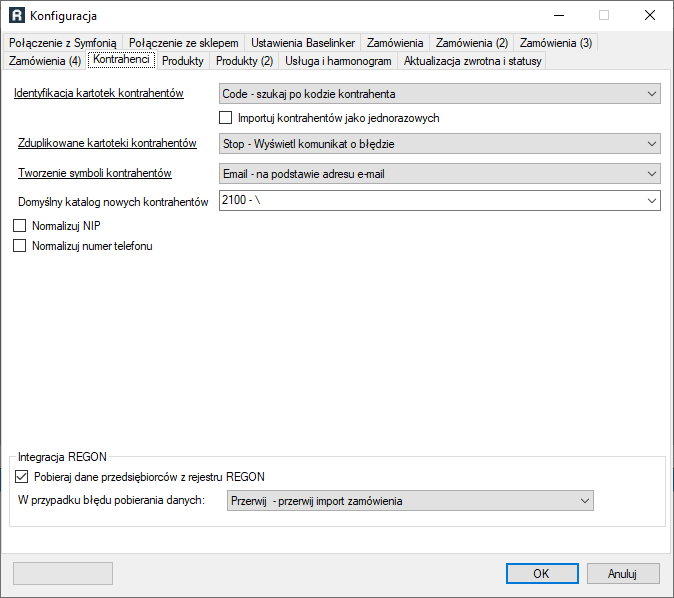674x598 pixels.
Task: Click the Konfiguracja app icon in title bar
Action: (x=17, y=15)
